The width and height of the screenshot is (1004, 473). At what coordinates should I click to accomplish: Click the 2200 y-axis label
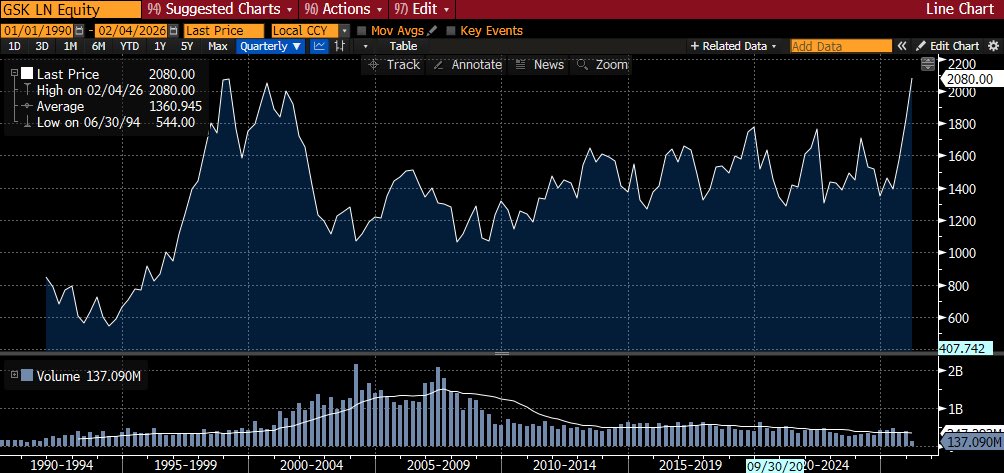click(961, 63)
